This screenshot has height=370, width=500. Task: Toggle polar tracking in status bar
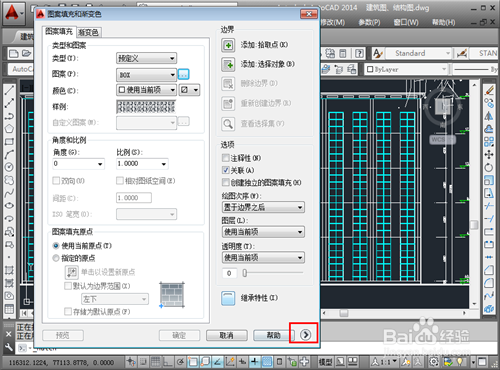coord(181,362)
